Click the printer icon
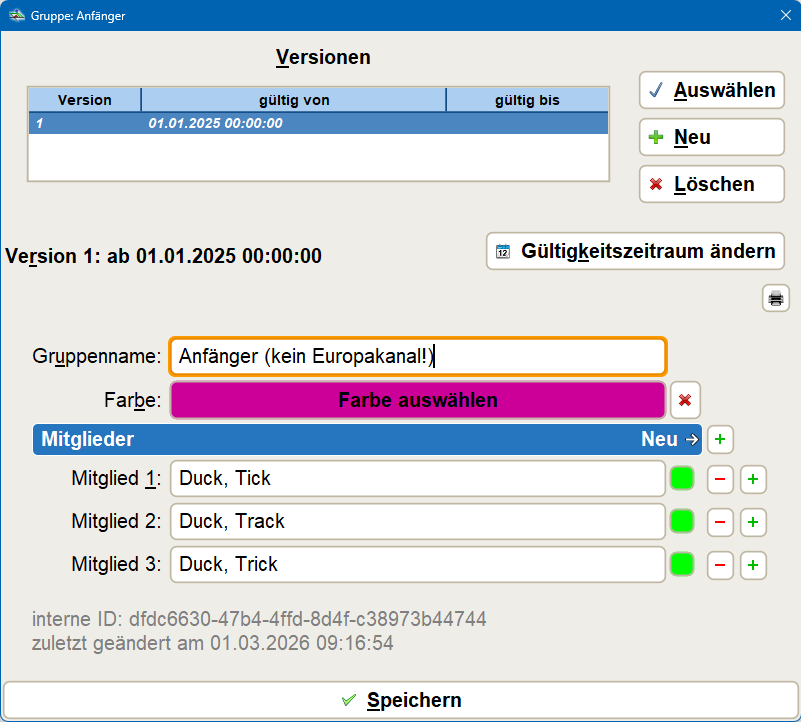 point(775,298)
